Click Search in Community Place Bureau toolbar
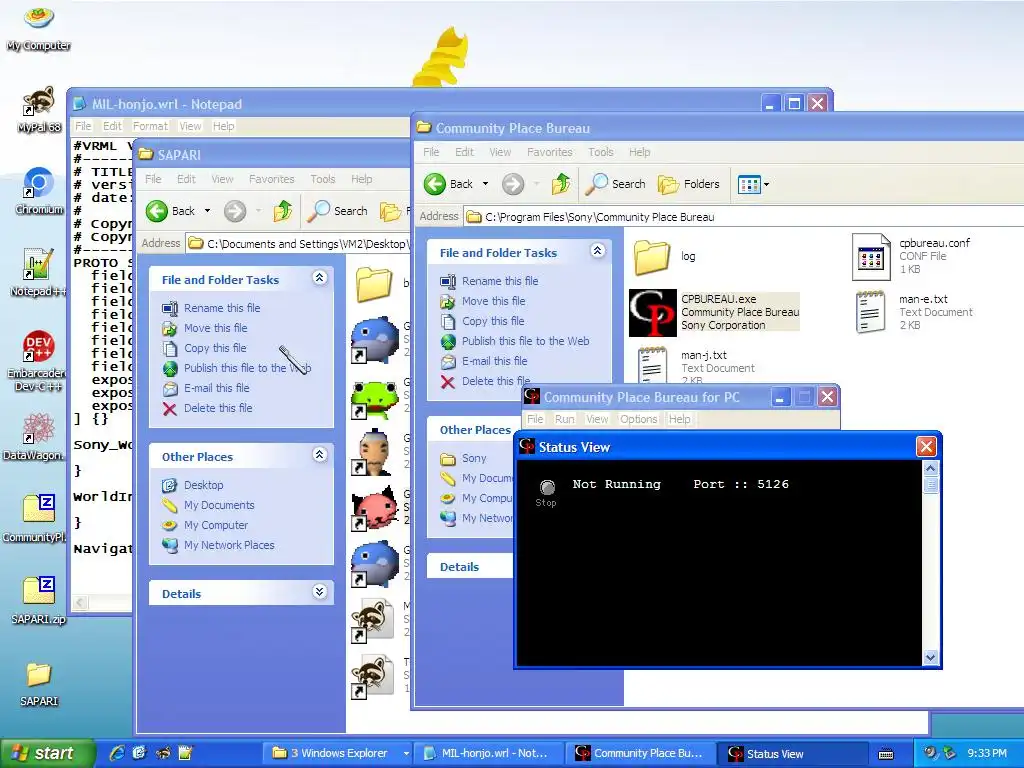Image resolution: width=1024 pixels, height=768 pixels. click(615, 184)
